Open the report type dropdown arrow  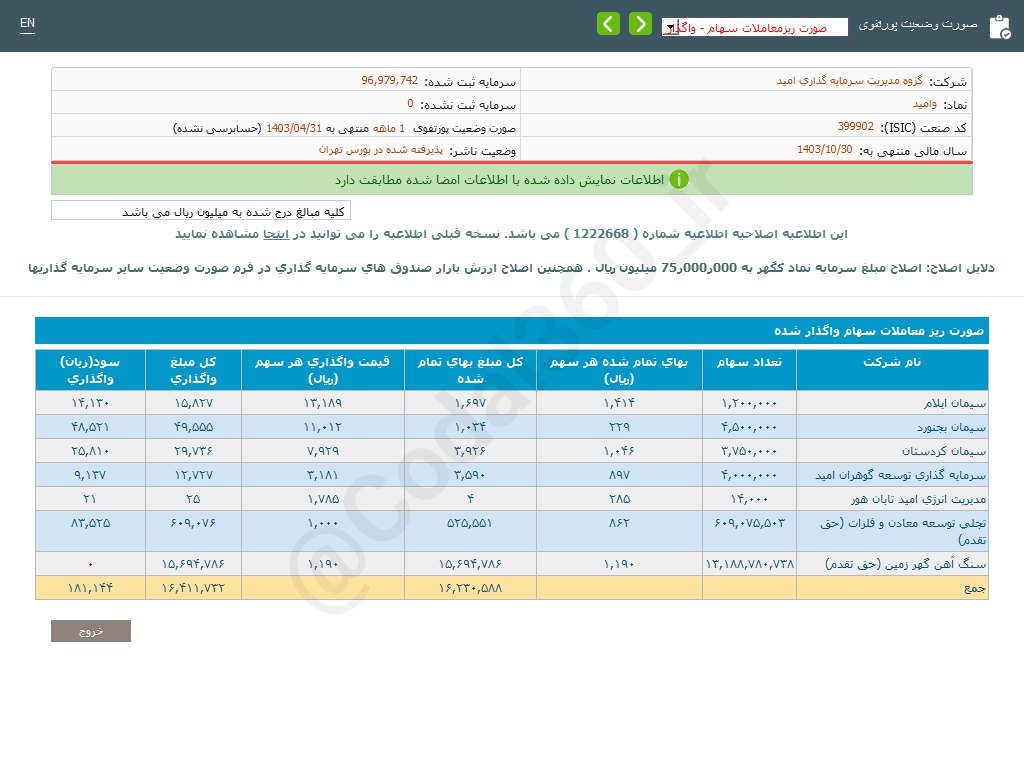tap(670, 26)
